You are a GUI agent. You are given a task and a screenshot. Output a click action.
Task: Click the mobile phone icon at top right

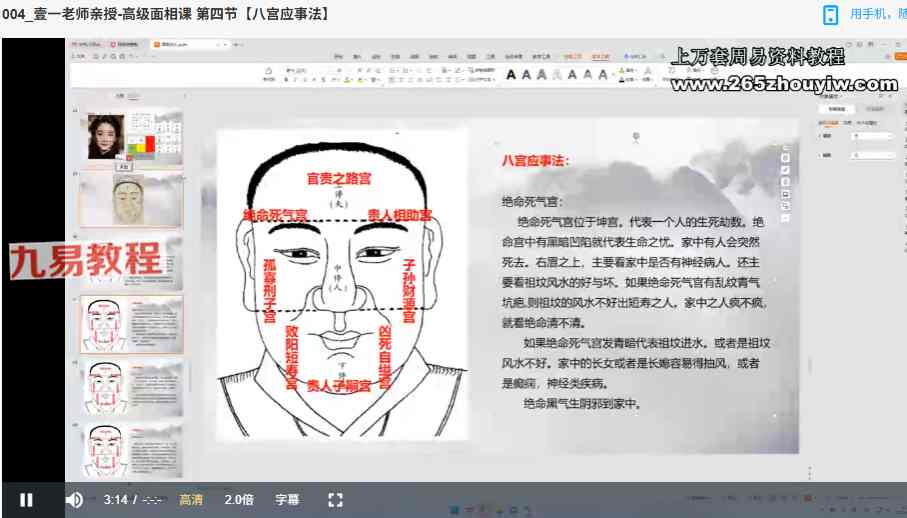click(830, 14)
